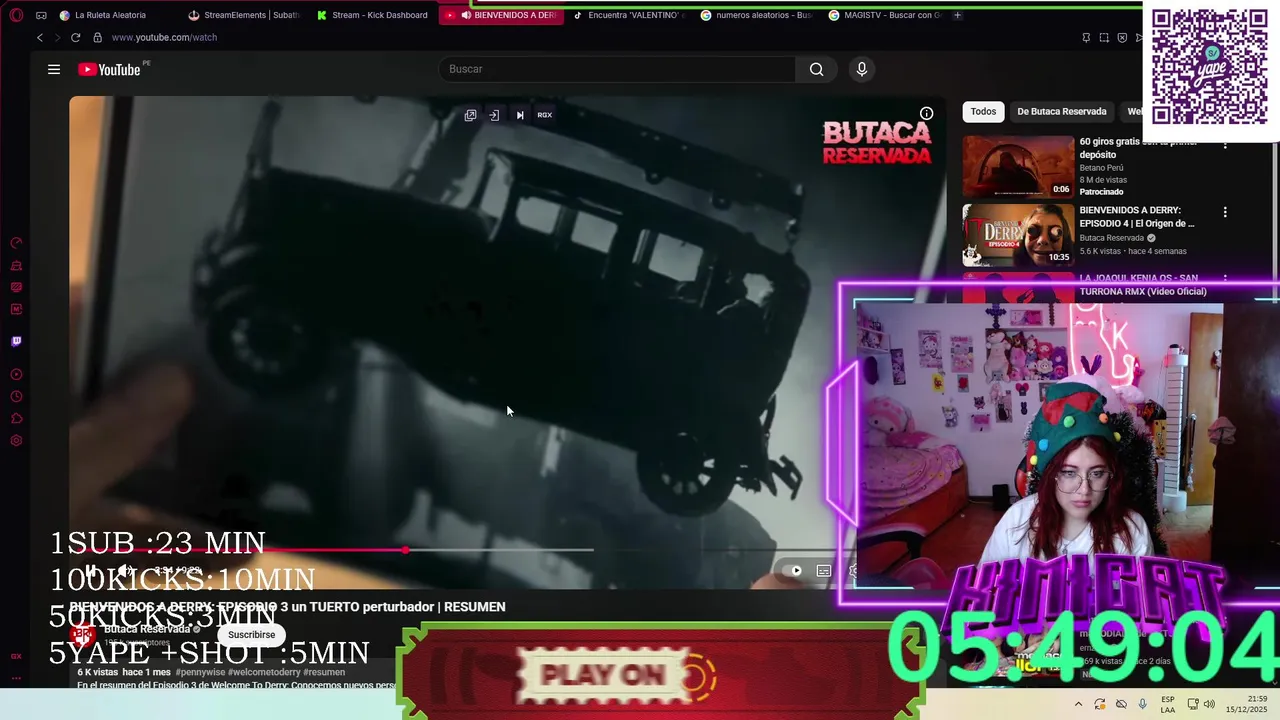This screenshot has height=720, width=1280.
Task: Open the network icon in the system tray
Action: pos(1194,704)
